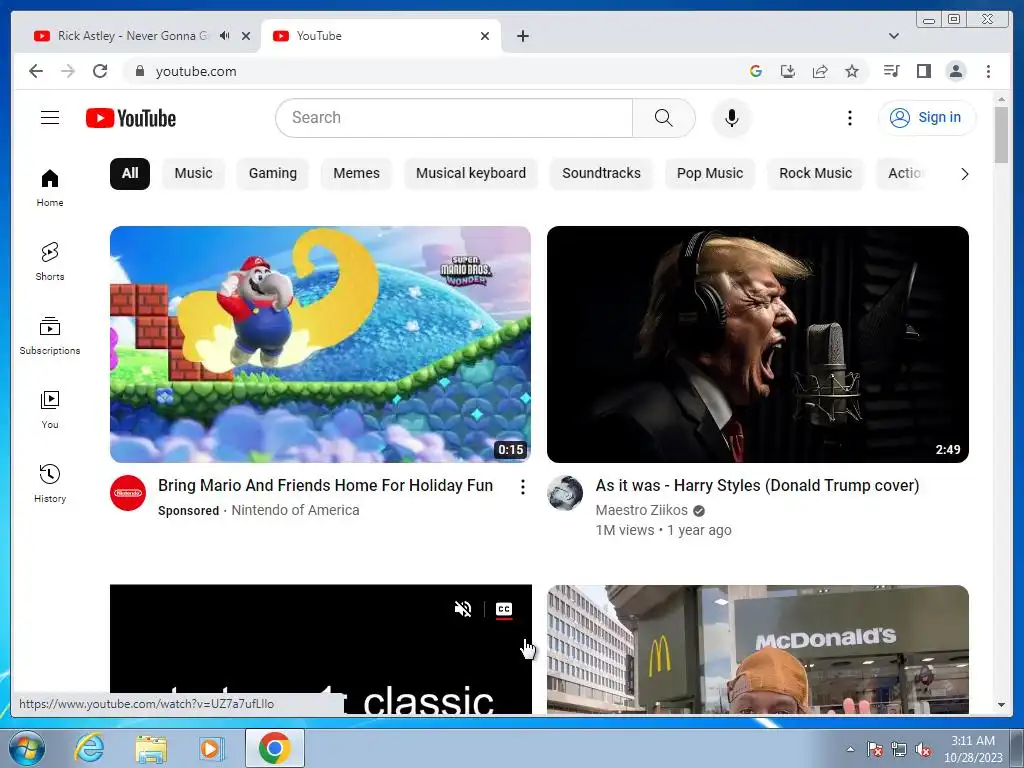Open Windows Explorer folder from taskbar

[151, 748]
